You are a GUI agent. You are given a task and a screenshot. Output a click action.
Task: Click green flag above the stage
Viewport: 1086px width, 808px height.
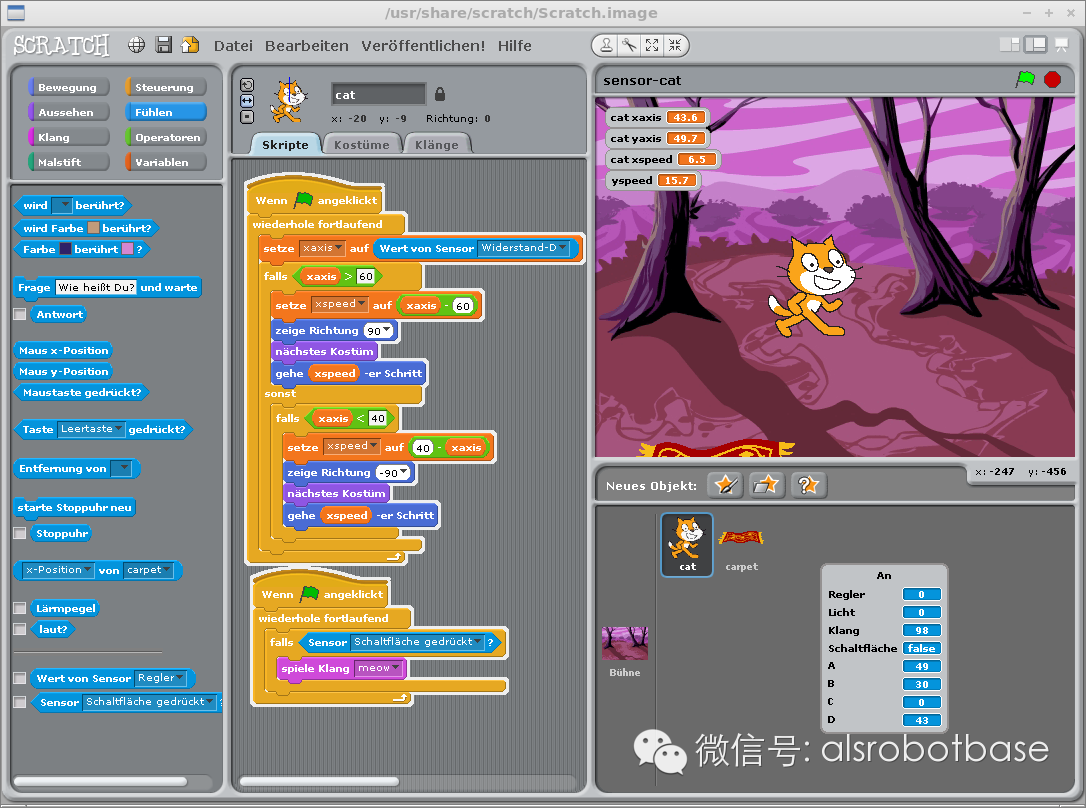(1025, 79)
